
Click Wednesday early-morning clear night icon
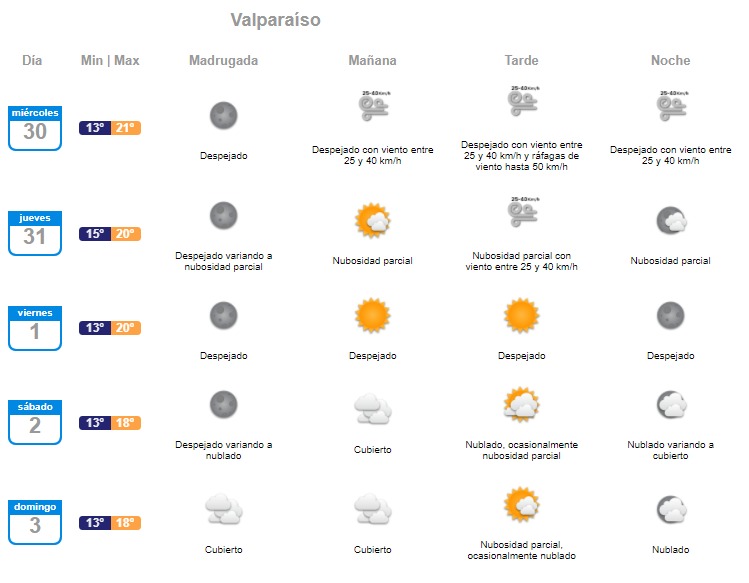[x=223, y=115]
